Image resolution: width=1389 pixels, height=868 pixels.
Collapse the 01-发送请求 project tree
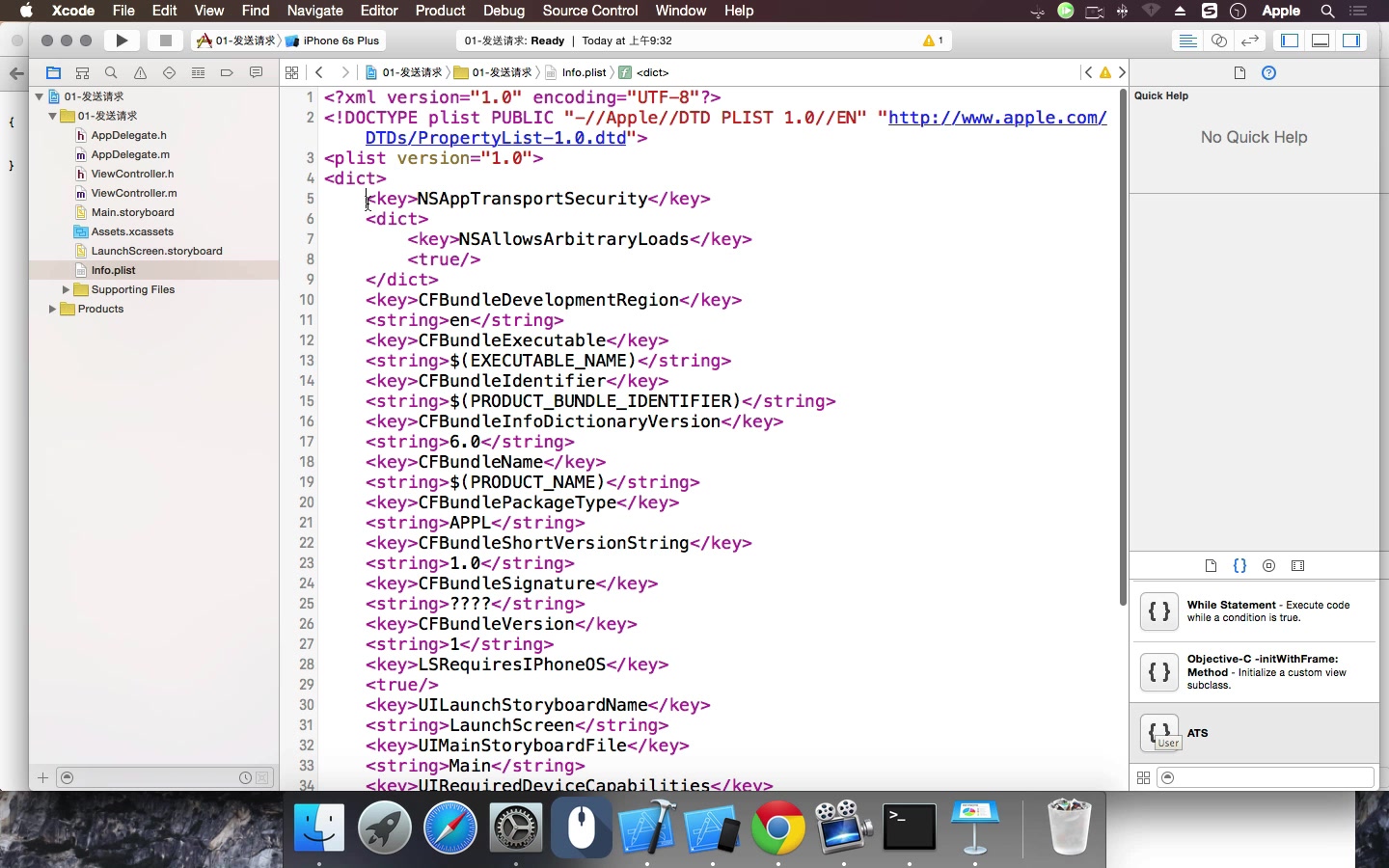[x=39, y=96]
